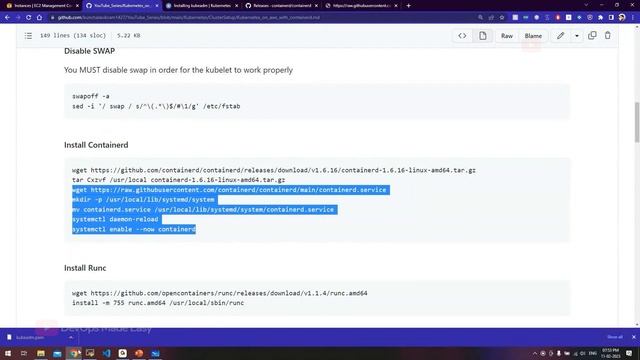Switch to EC2 Management Console tab
The image size is (640, 360).
coord(42,6)
